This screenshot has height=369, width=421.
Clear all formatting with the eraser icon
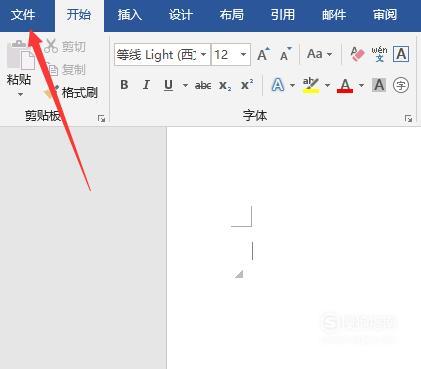(357, 54)
